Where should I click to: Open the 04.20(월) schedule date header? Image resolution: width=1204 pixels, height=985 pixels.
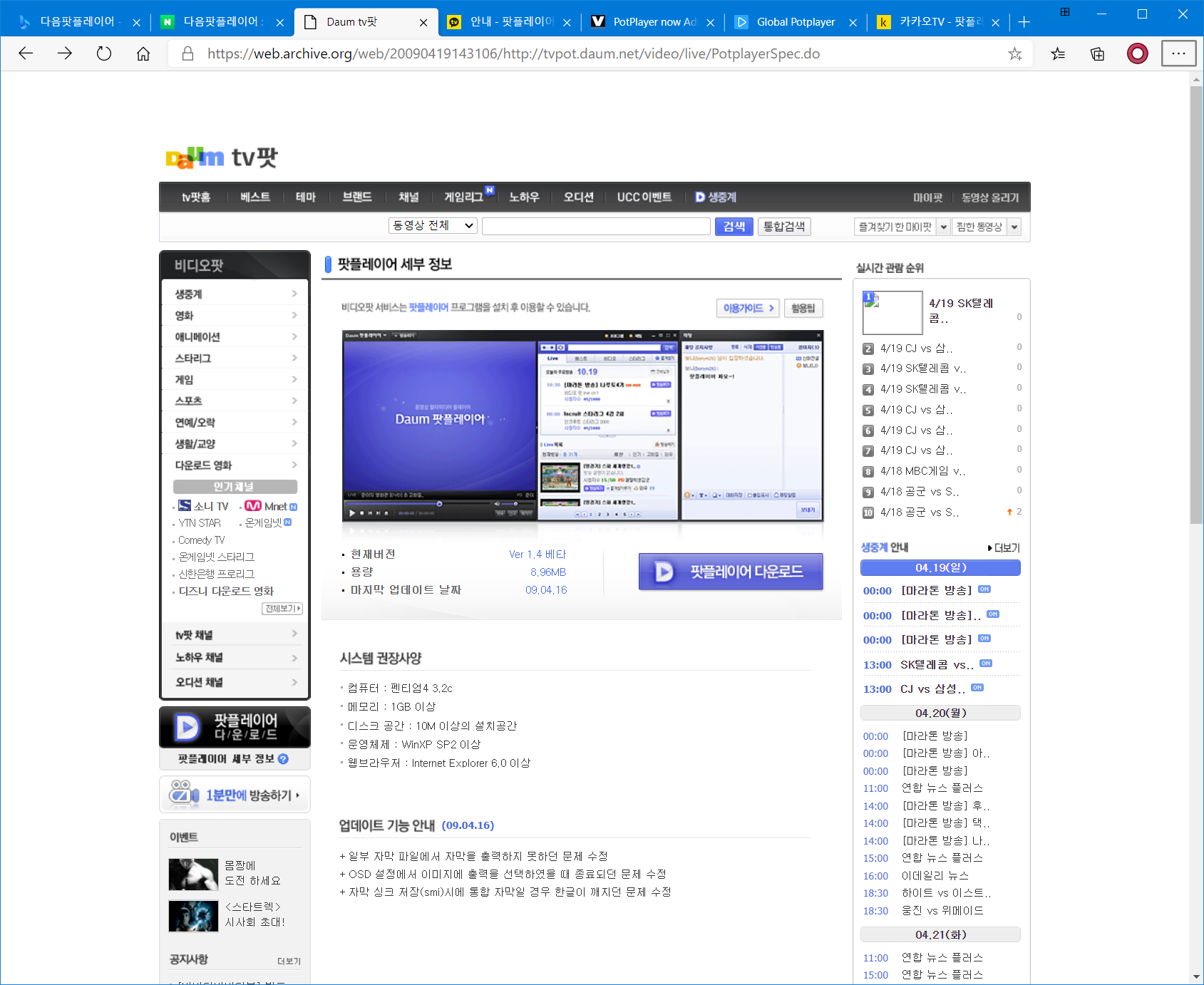[940, 713]
